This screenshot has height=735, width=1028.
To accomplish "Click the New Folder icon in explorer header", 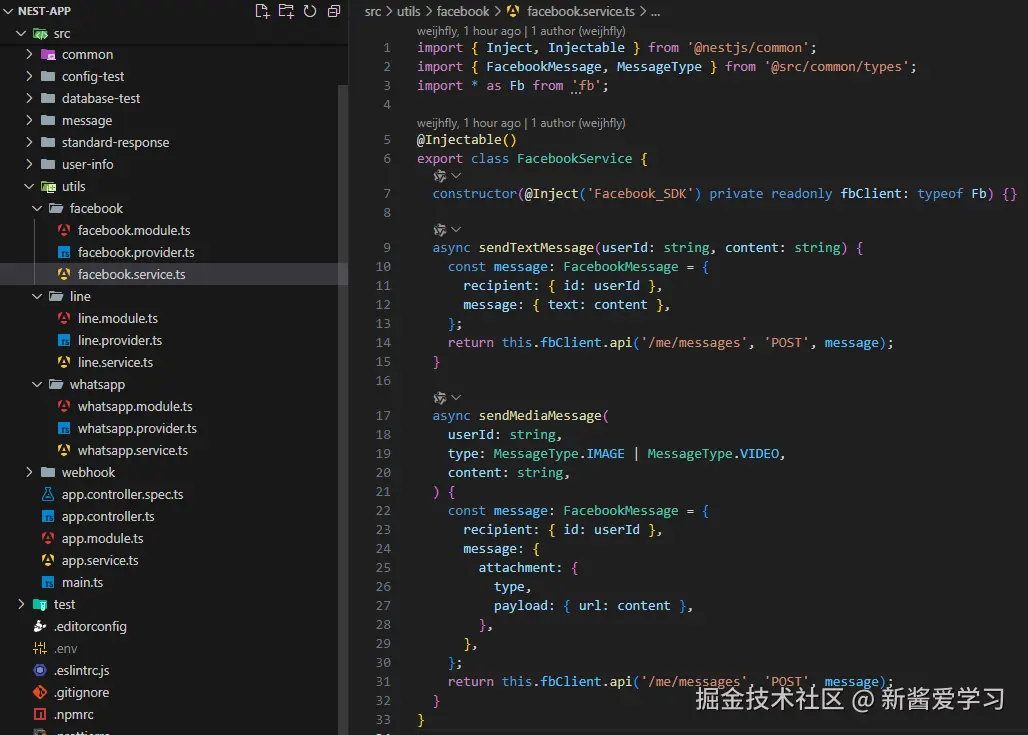I will [287, 11].
